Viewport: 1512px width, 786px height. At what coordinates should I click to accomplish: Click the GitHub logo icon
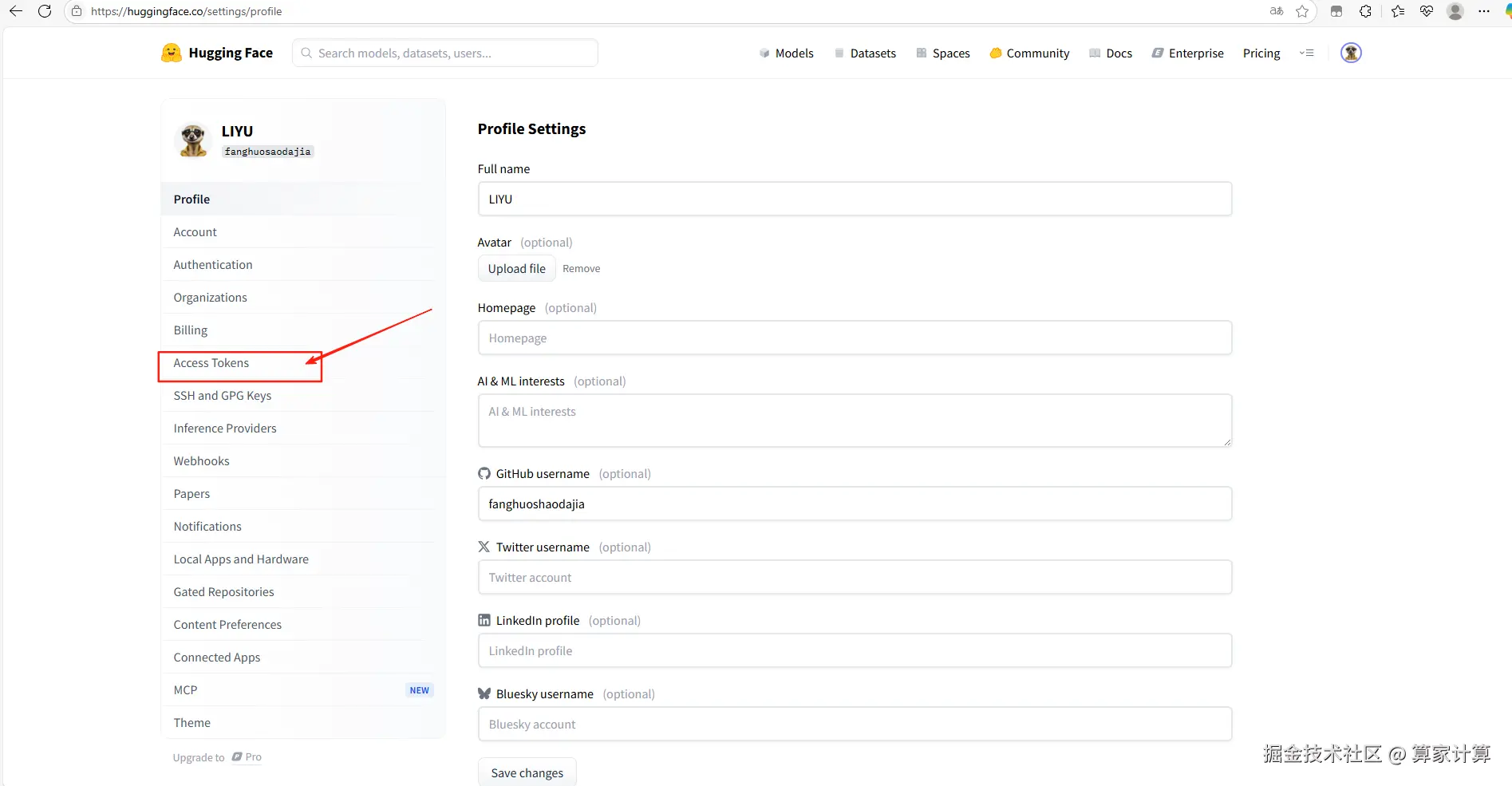pyautogui.click(x=484, y=473)
